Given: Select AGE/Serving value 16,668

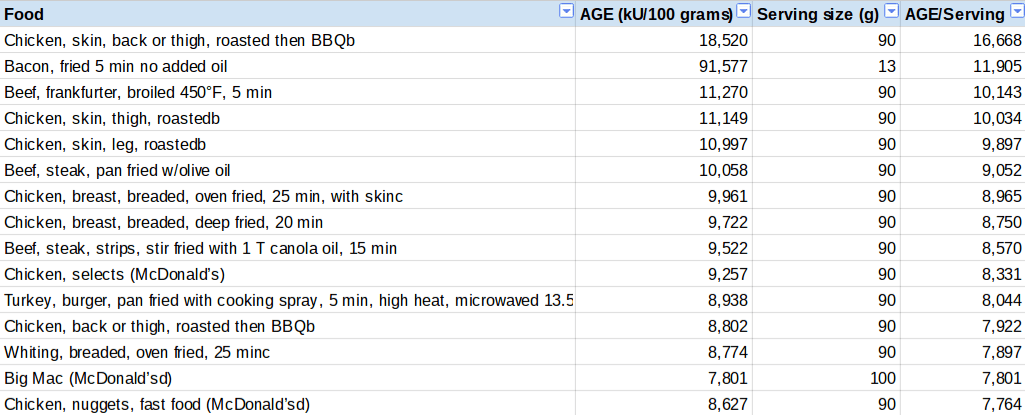Looking at the screenshot, I should point(962,41).
